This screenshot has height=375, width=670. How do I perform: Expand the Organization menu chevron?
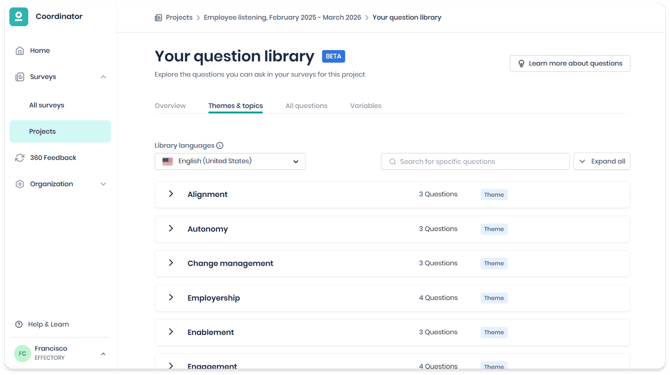click(103, 184)
